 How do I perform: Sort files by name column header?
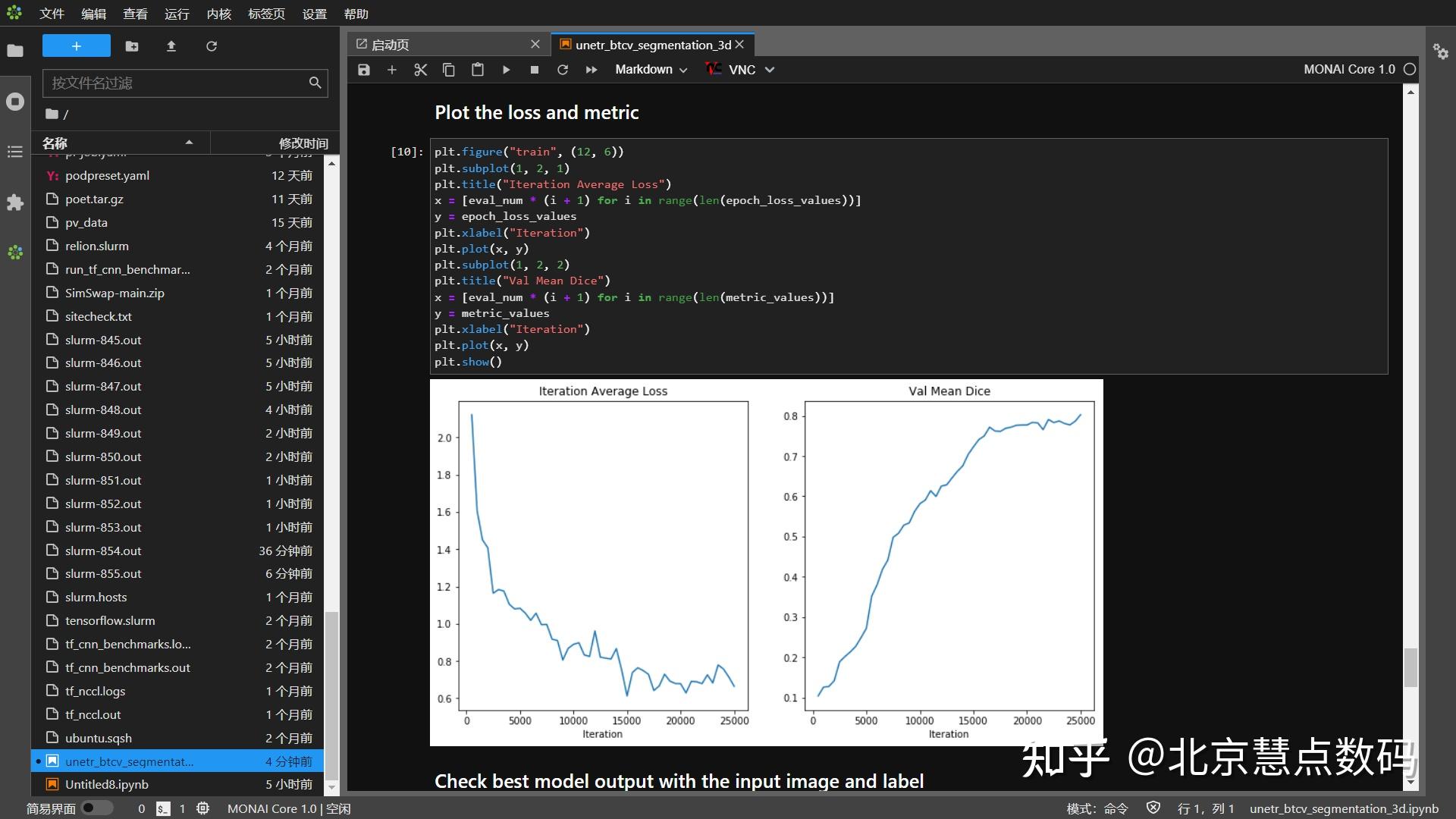click(x=120, y=143)
